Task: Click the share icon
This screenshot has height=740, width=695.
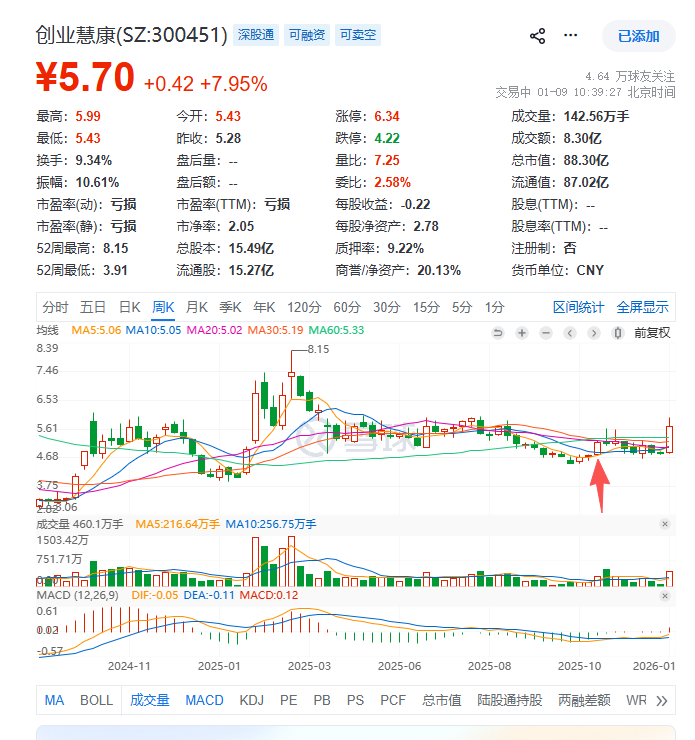Action: pos(537,36)
